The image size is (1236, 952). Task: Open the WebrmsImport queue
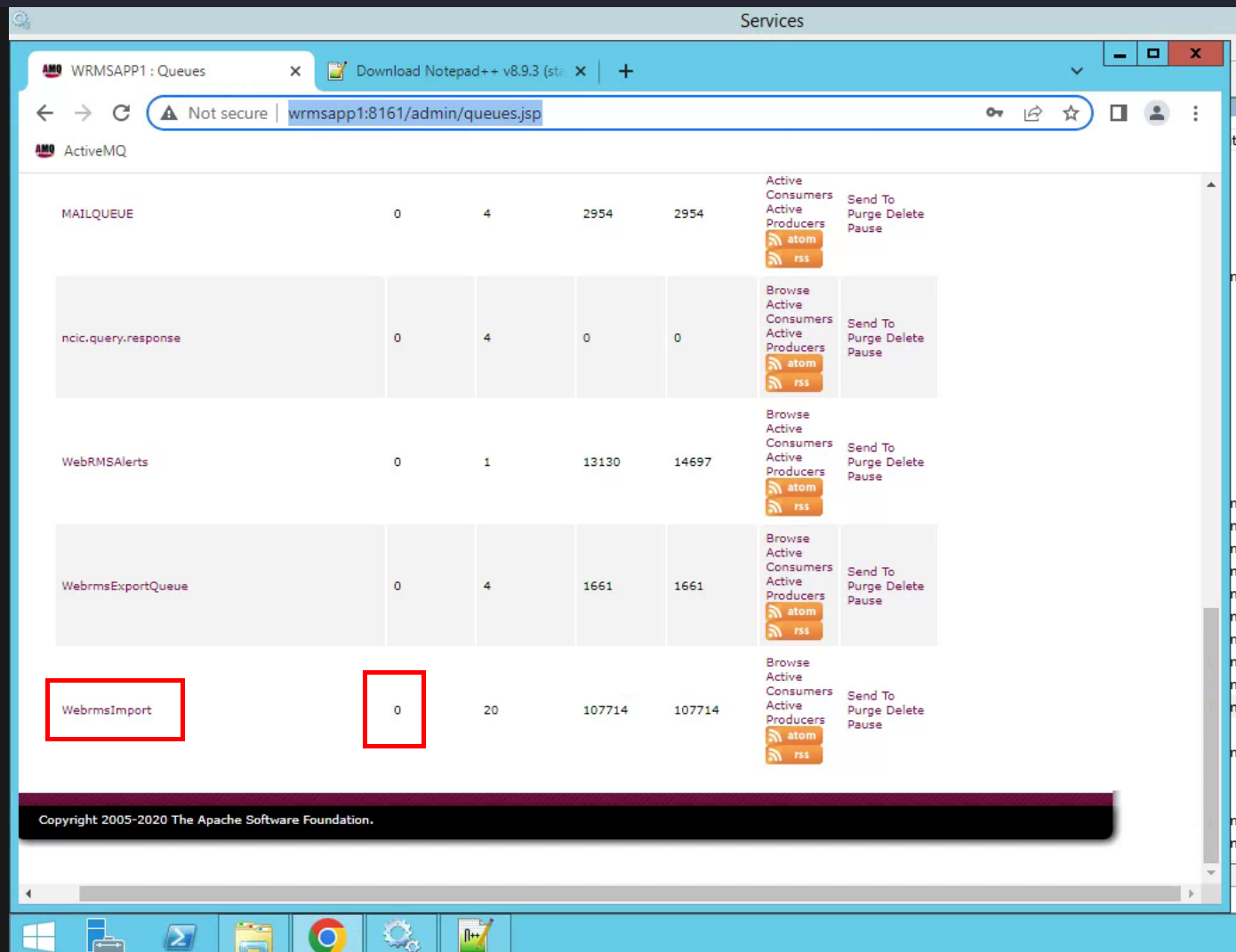click(107, 710)
